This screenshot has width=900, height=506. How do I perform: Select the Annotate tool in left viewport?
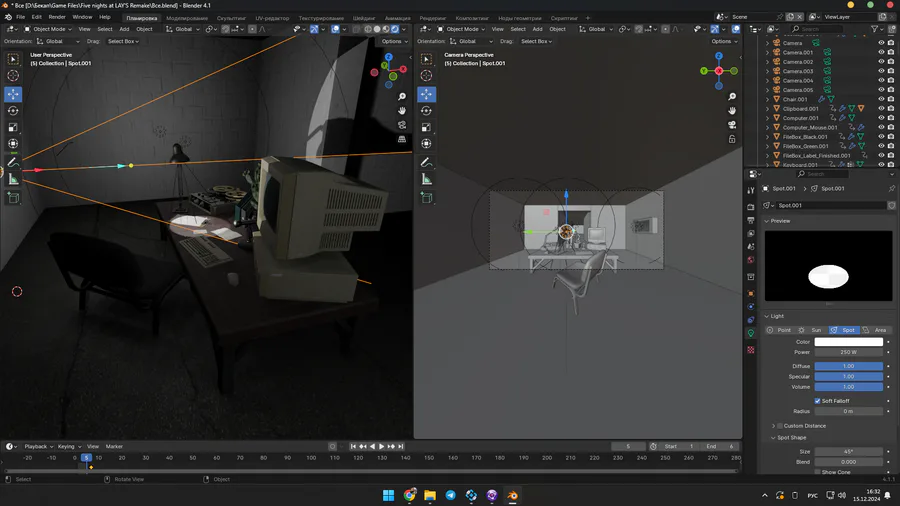[13, 163]
